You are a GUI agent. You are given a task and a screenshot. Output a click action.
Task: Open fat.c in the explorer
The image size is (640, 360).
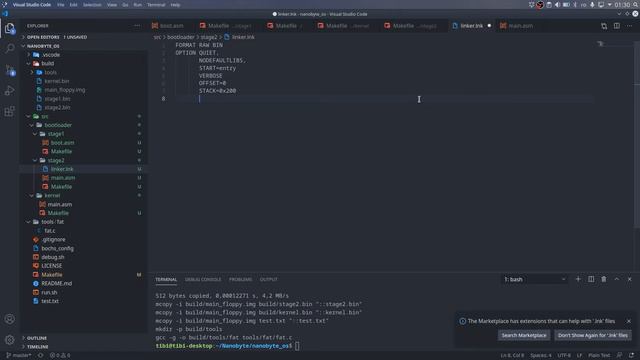[x=50, y=231]
